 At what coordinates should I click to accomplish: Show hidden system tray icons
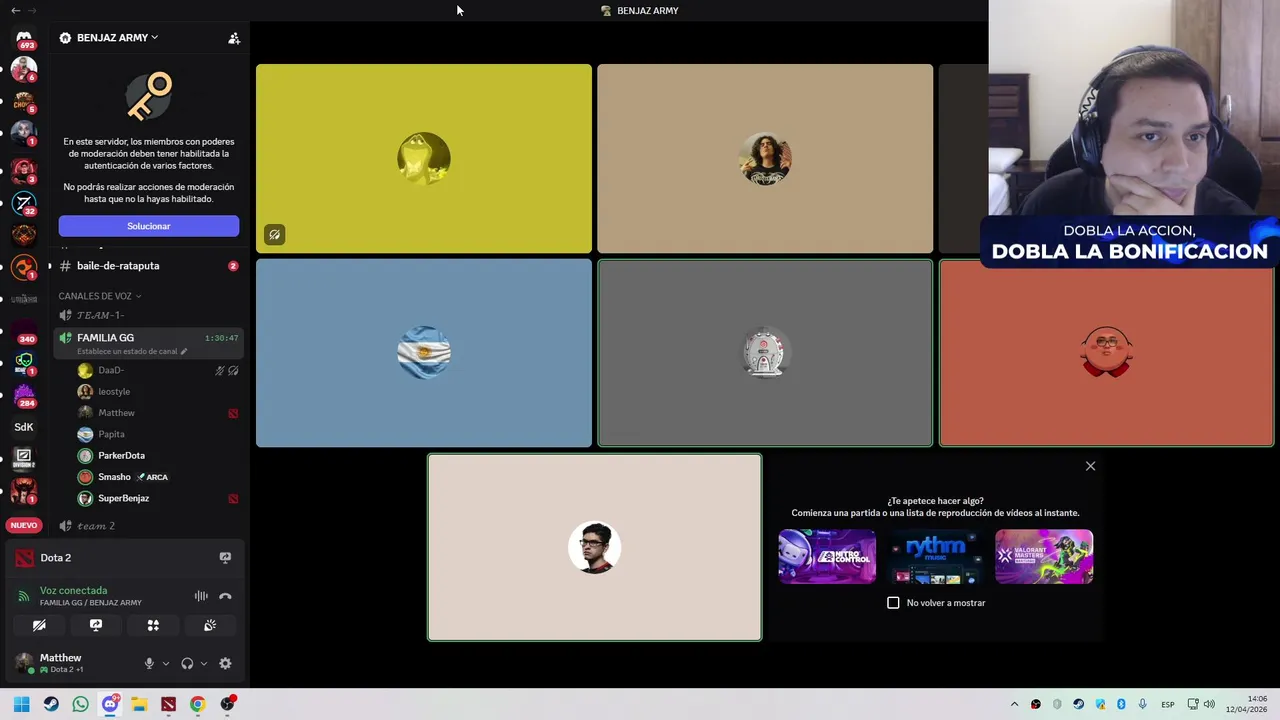click(1014, 704)
